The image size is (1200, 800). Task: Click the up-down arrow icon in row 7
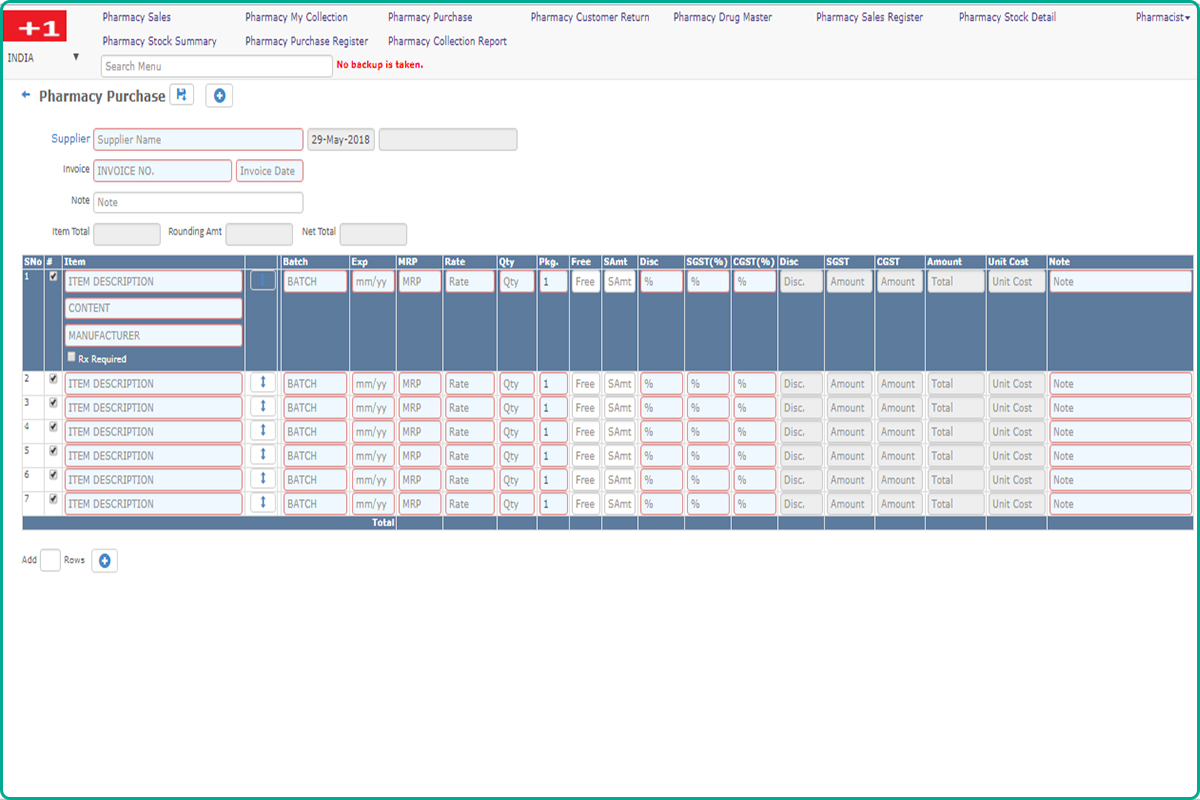[262, 502]
